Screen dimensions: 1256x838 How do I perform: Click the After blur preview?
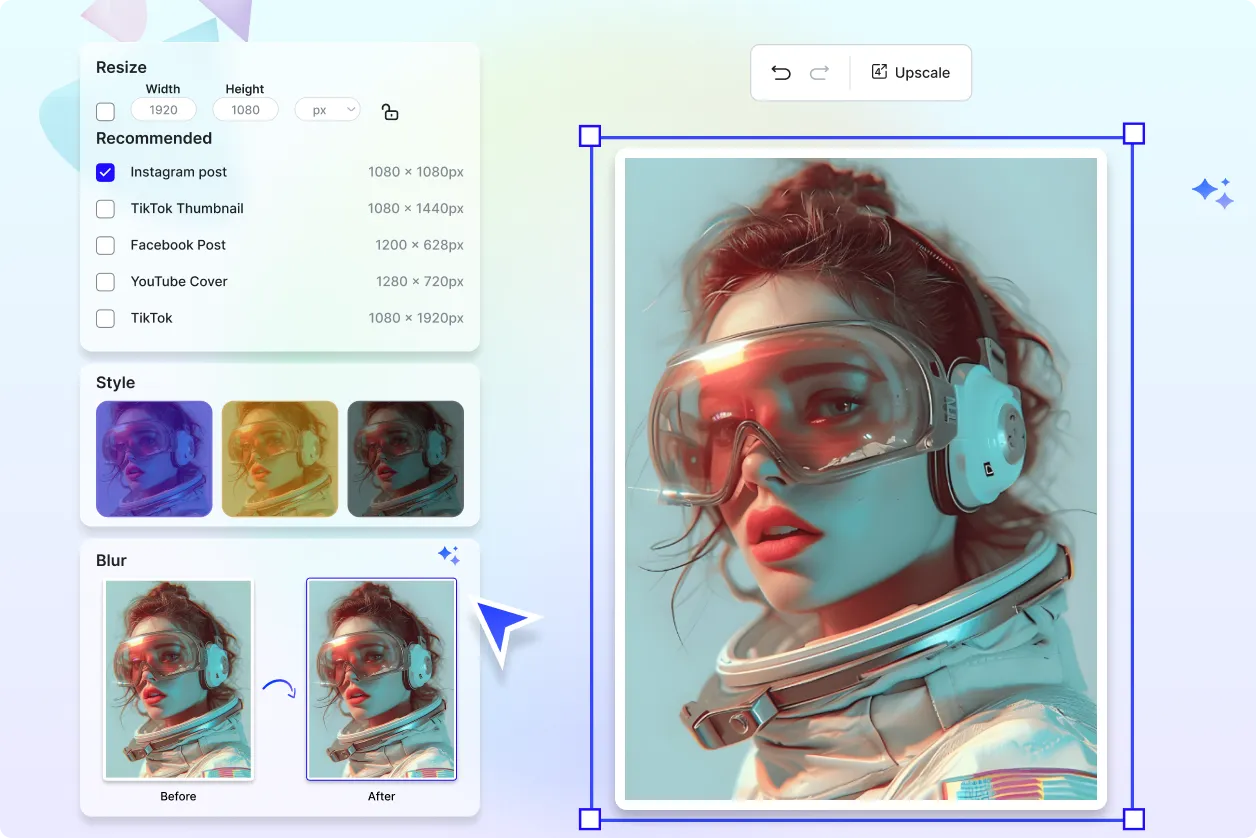381,679
